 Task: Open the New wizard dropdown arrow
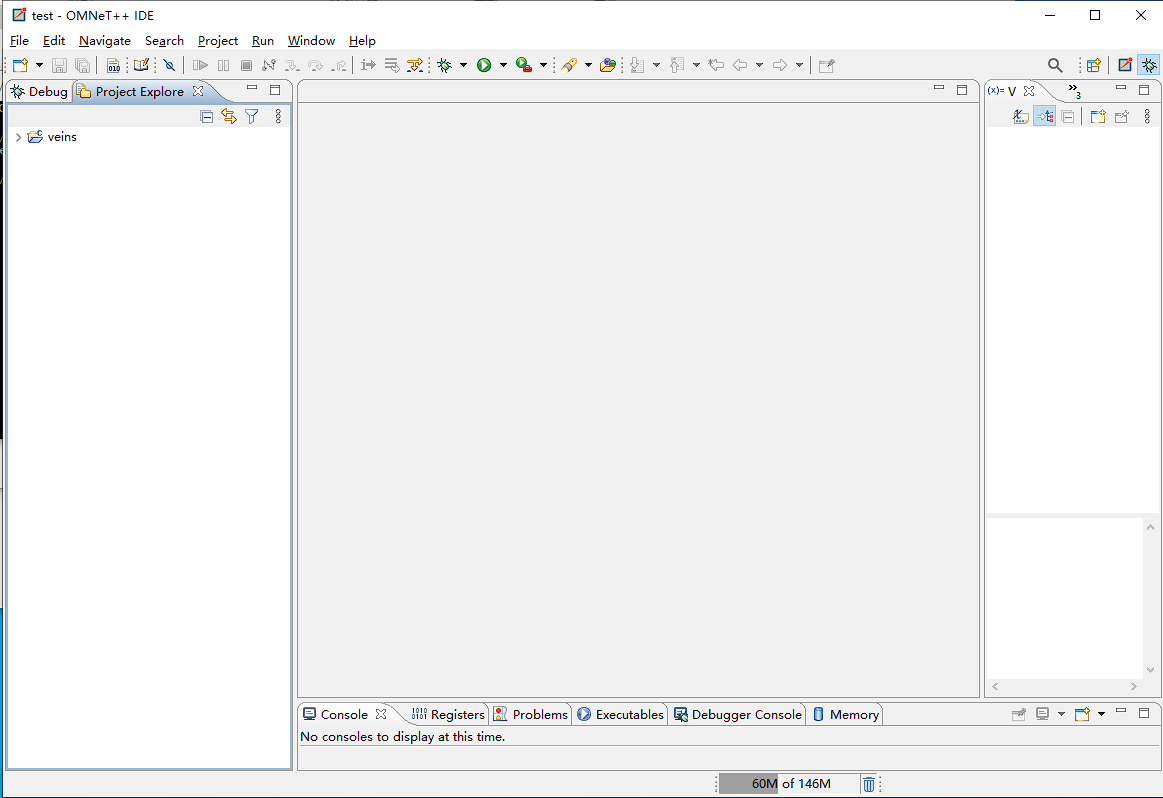tap(39, 65)
